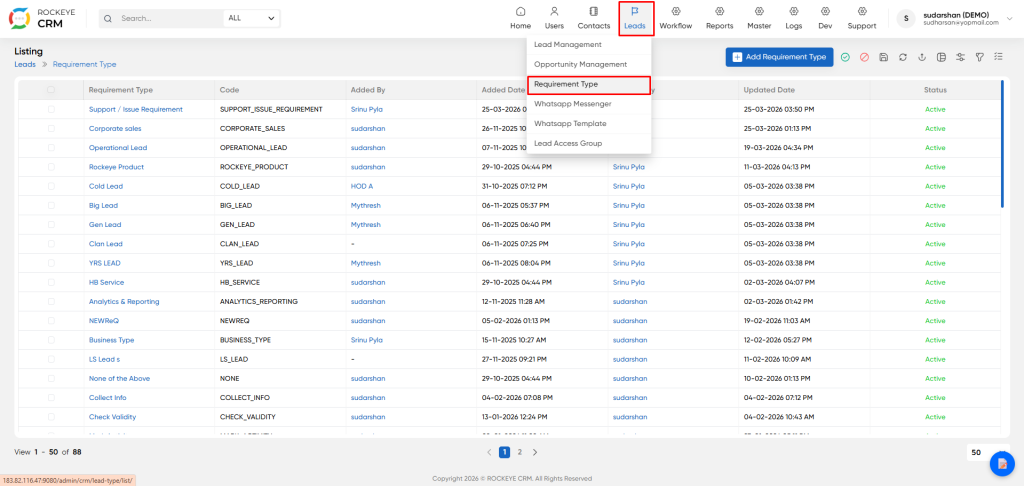Click the red deactivate icon
Image resolution: width=1024 pixels, height=486 pixels.
864,57
